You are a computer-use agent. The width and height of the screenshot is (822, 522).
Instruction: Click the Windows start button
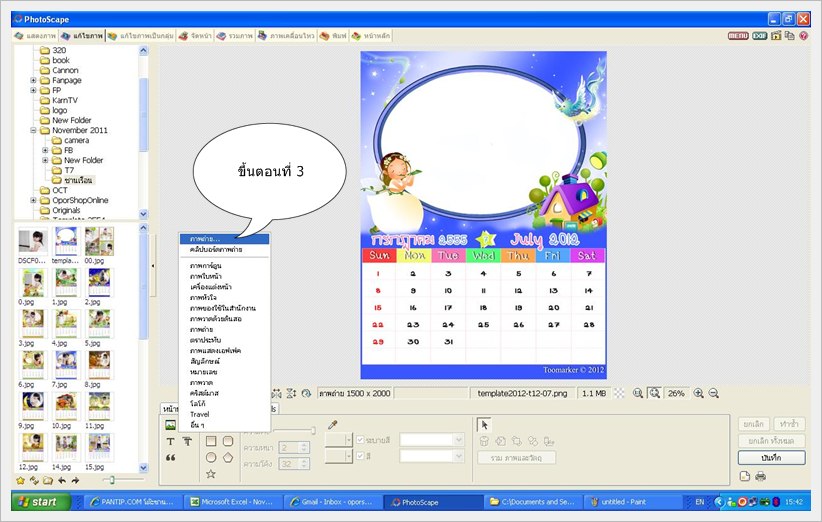point(41,502)
